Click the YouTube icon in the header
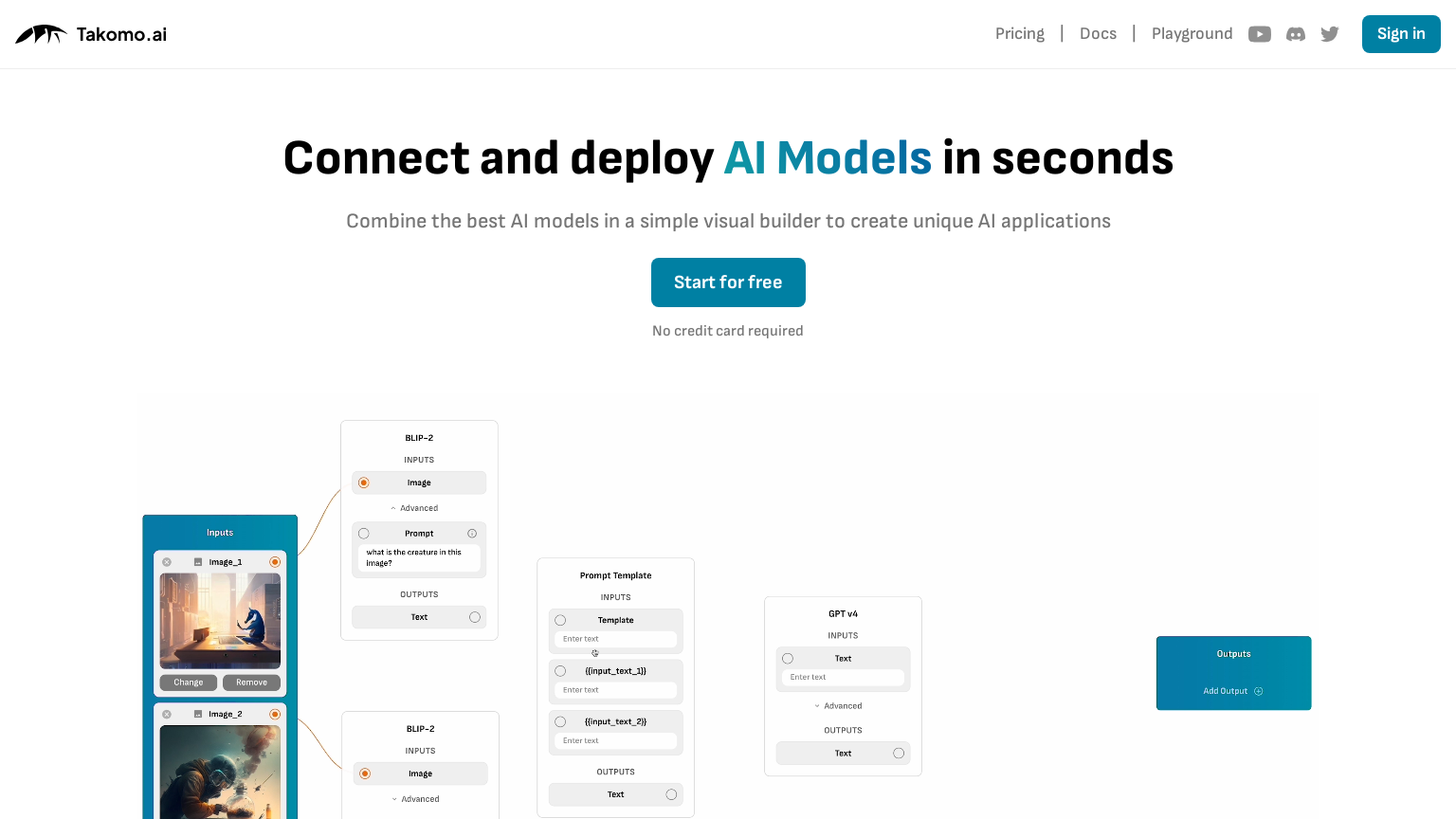Viewport: 1456px width, 819px height. pos(1260,33)
